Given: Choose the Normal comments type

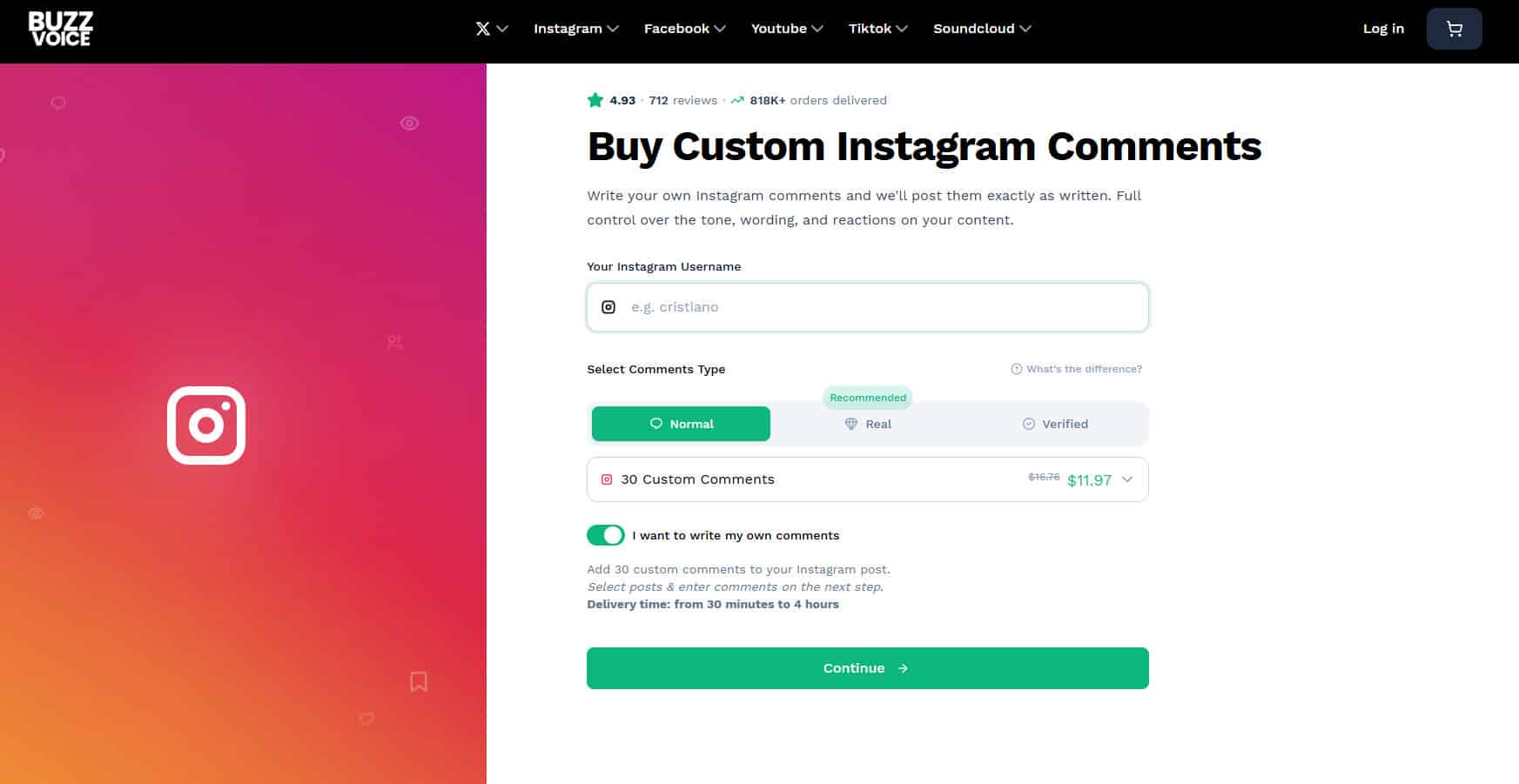Looking at the screenshot, I should 681,424.
